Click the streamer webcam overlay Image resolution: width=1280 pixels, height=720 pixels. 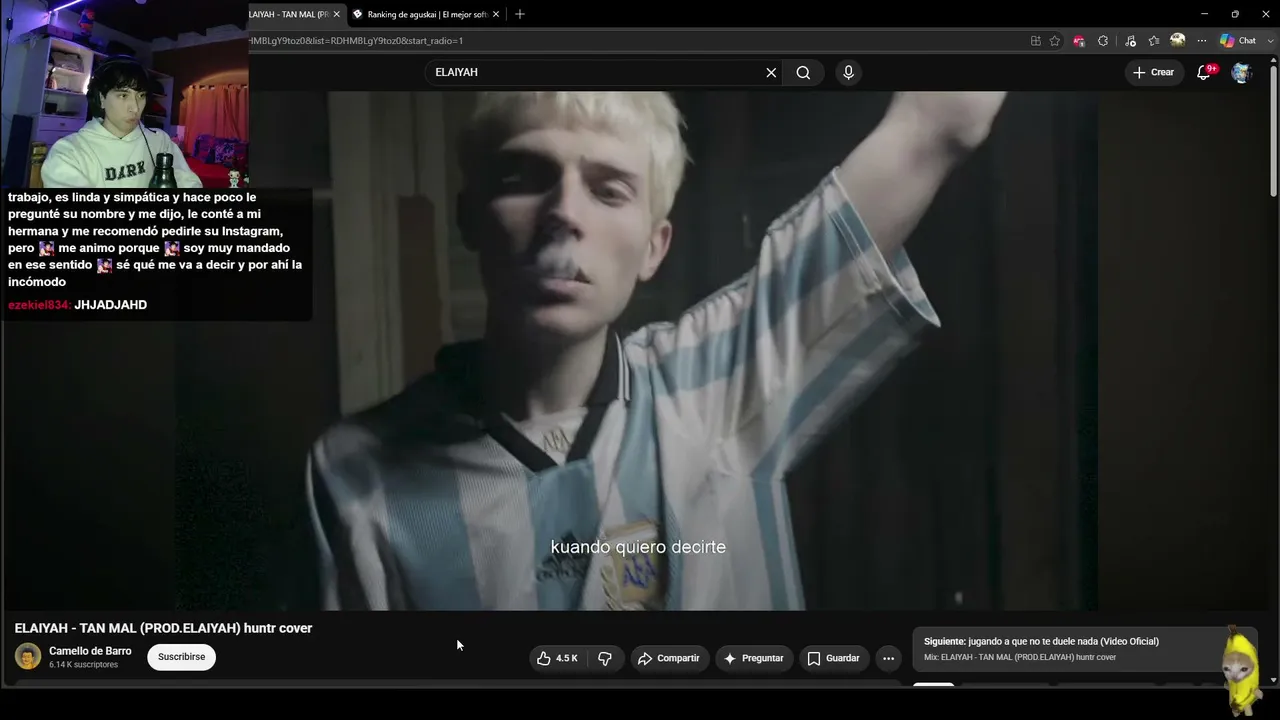pyautogui.click(x=124, y=94)
